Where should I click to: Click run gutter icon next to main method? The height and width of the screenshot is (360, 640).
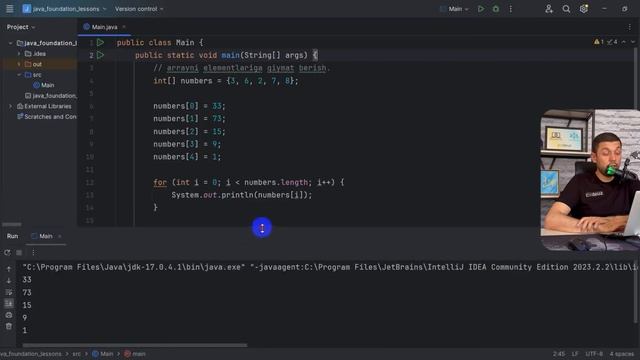click(x=100, y=55)
